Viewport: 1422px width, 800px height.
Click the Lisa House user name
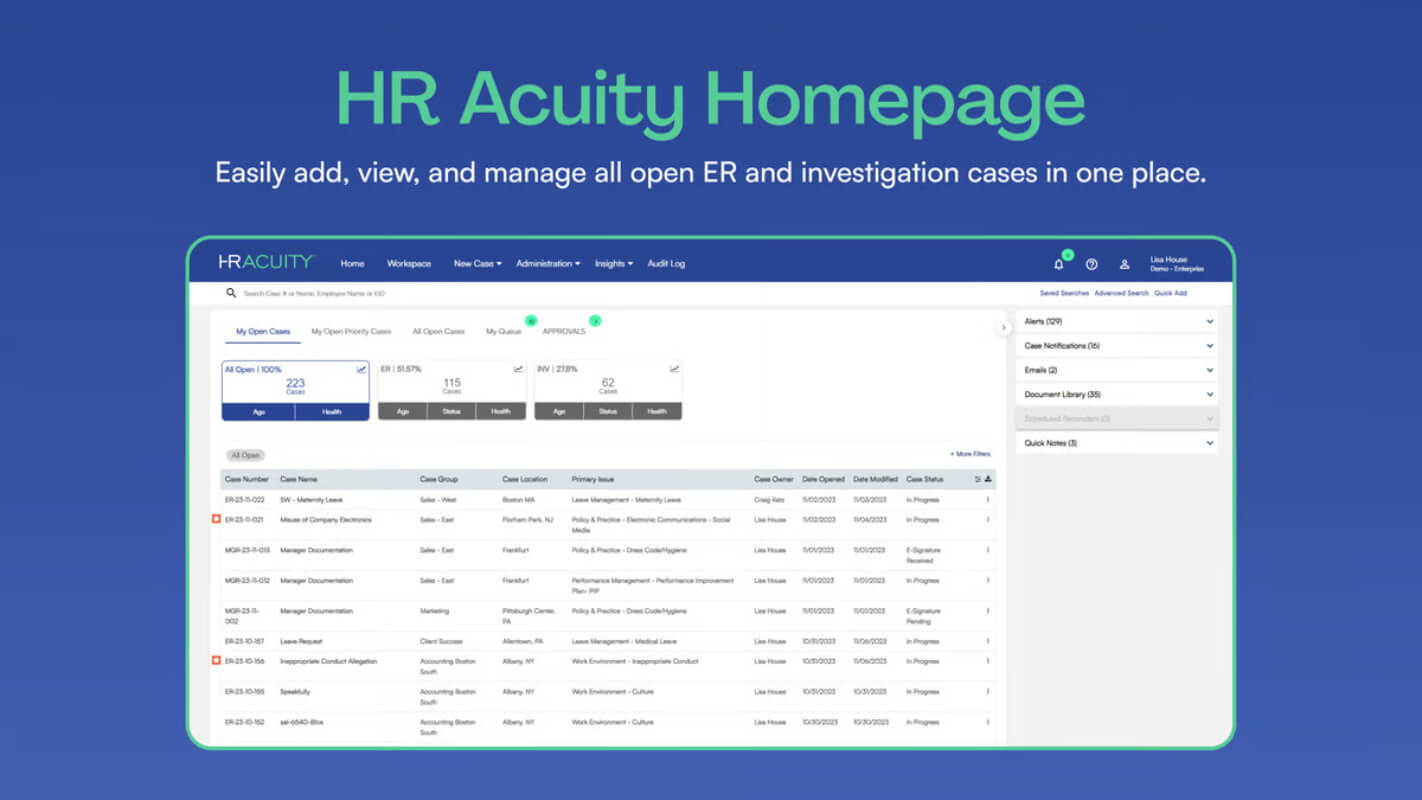pos(1169,259)
